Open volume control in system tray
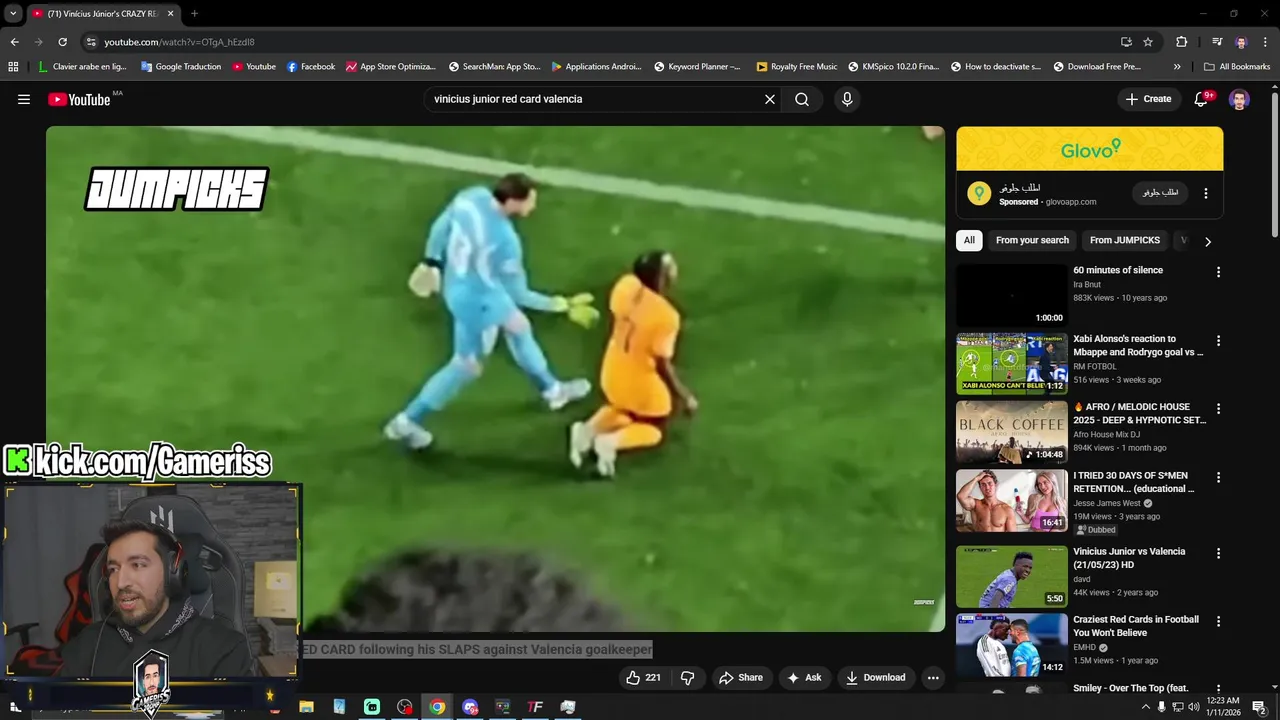Viewport: 1280px width, 720px height. pyautogui.click(x=1193, y=707)
